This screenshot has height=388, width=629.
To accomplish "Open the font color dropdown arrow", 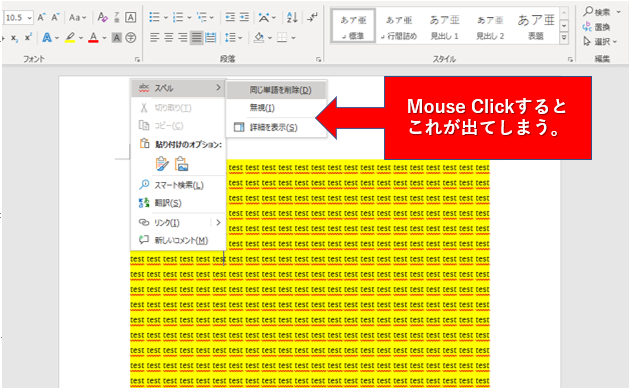I will coord(104,38).
